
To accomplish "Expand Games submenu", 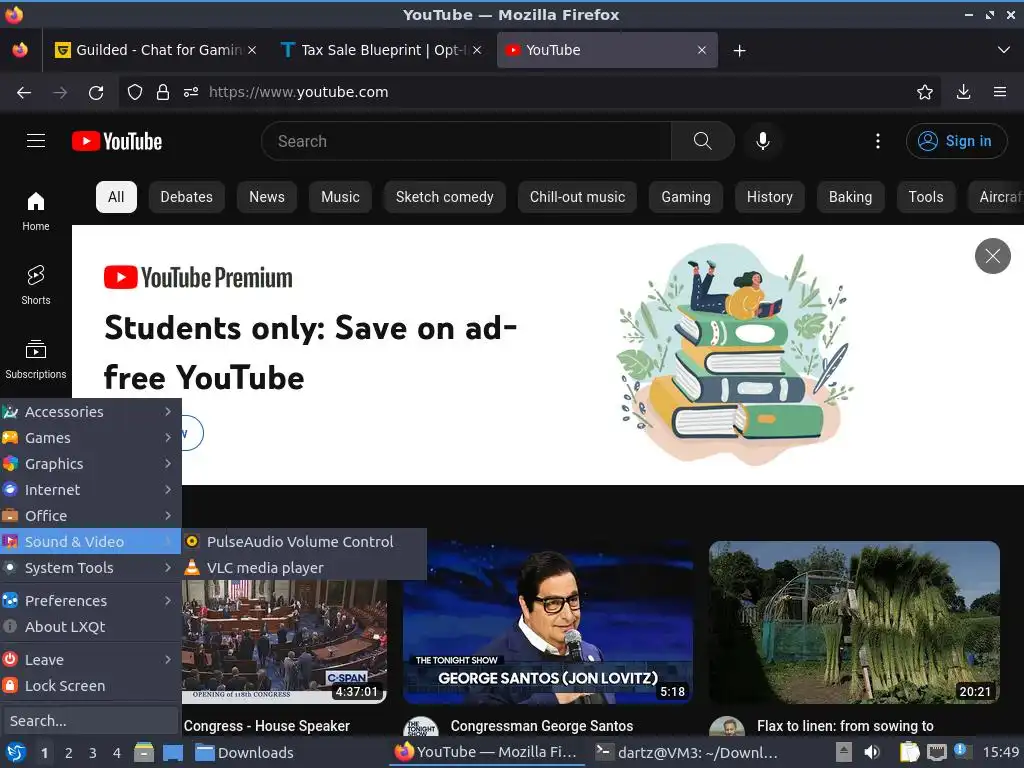I will (x=91, y=438).
